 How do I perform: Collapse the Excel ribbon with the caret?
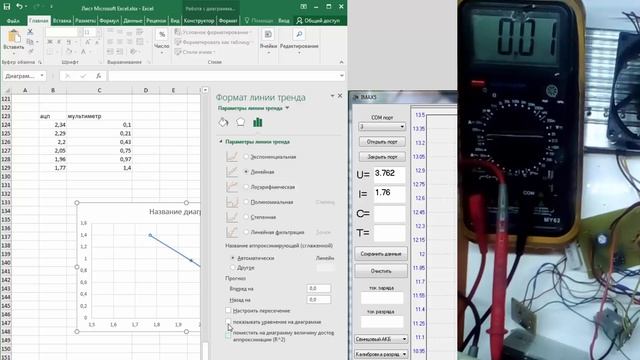(342, 62)
